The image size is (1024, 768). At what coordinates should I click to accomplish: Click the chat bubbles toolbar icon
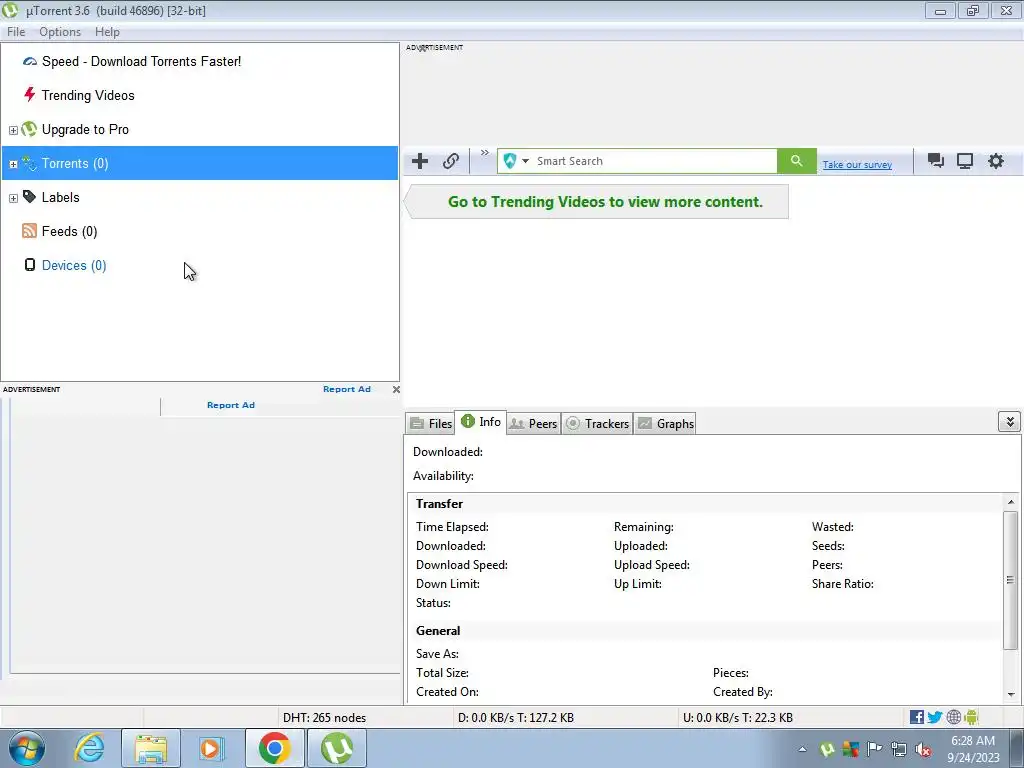(936, 161)
